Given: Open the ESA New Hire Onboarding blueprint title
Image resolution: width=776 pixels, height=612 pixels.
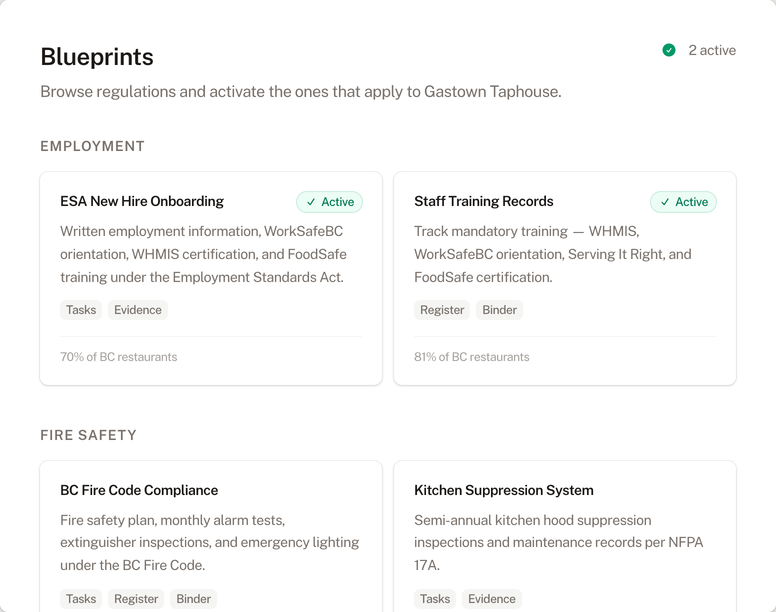Looking at the screenshot, I should 142,201.
